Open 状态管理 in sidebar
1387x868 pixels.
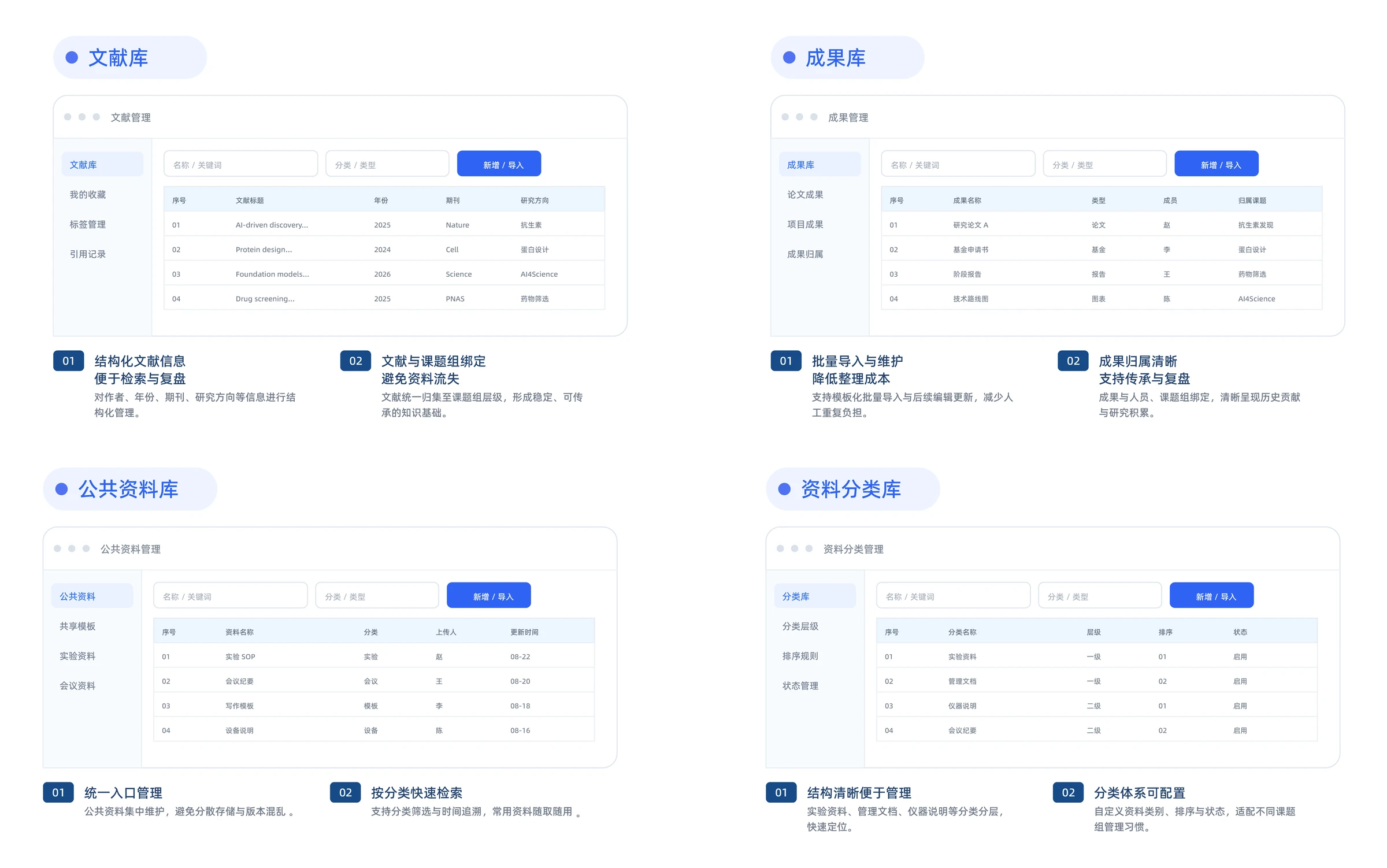coord(800,685)
